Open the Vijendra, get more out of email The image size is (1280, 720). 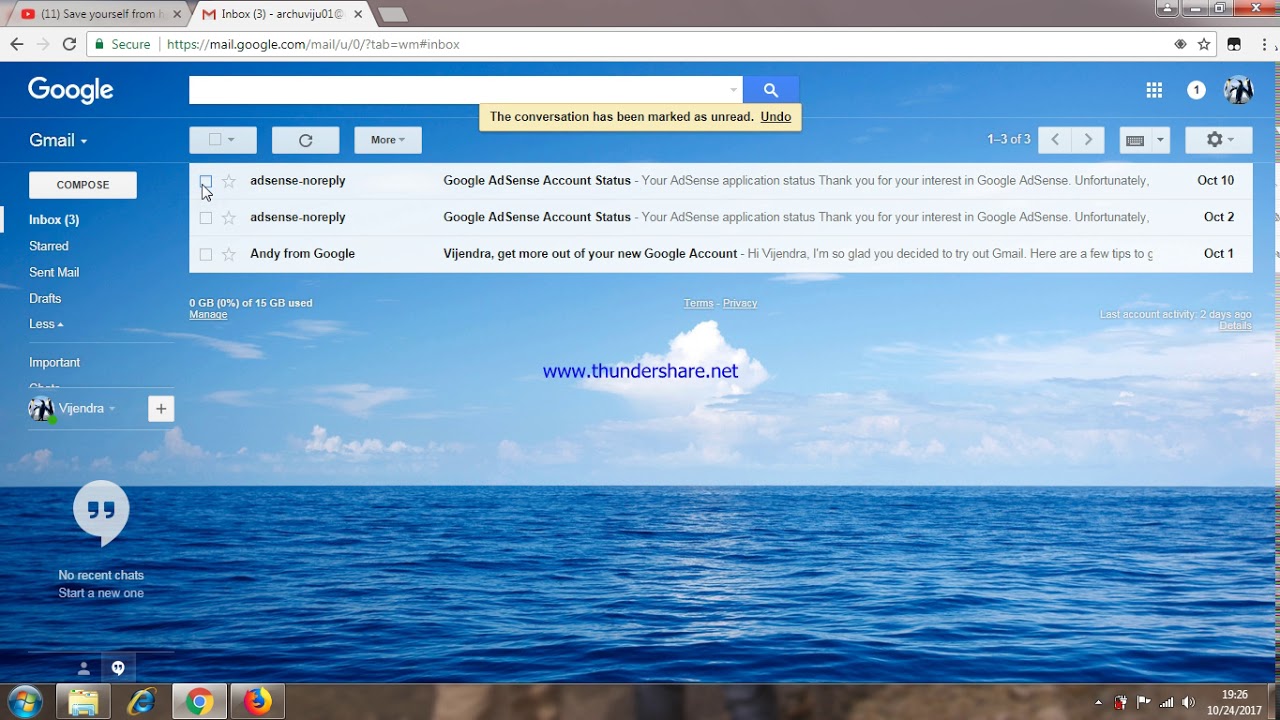(x=720, y=254)
